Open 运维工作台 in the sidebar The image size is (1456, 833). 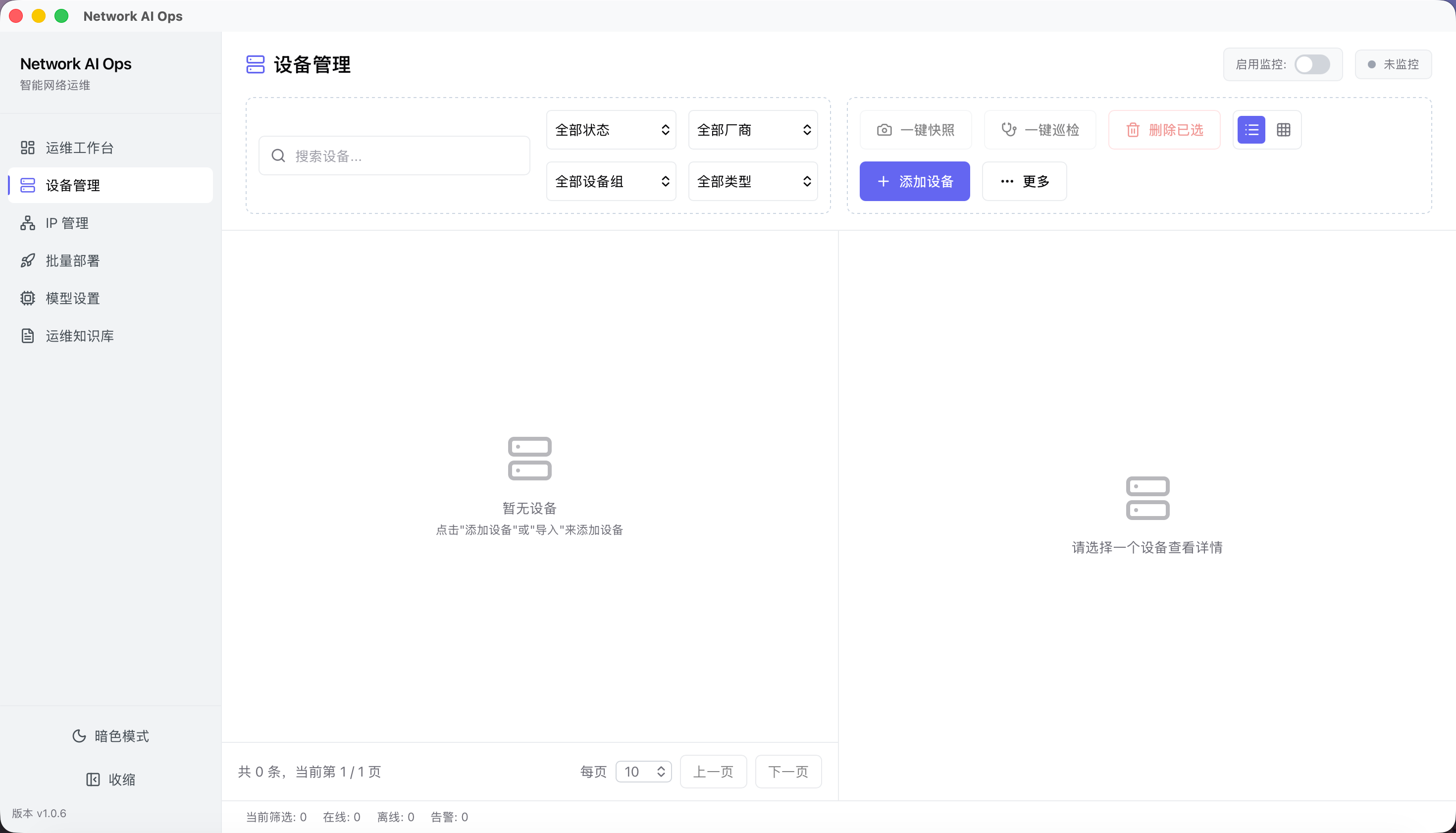coord(80,148)
